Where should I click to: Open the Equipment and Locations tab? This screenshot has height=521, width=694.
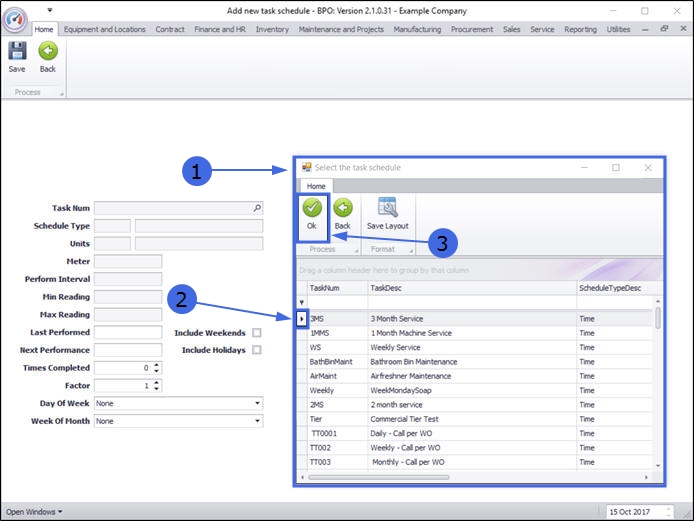(x=104, y=29)
